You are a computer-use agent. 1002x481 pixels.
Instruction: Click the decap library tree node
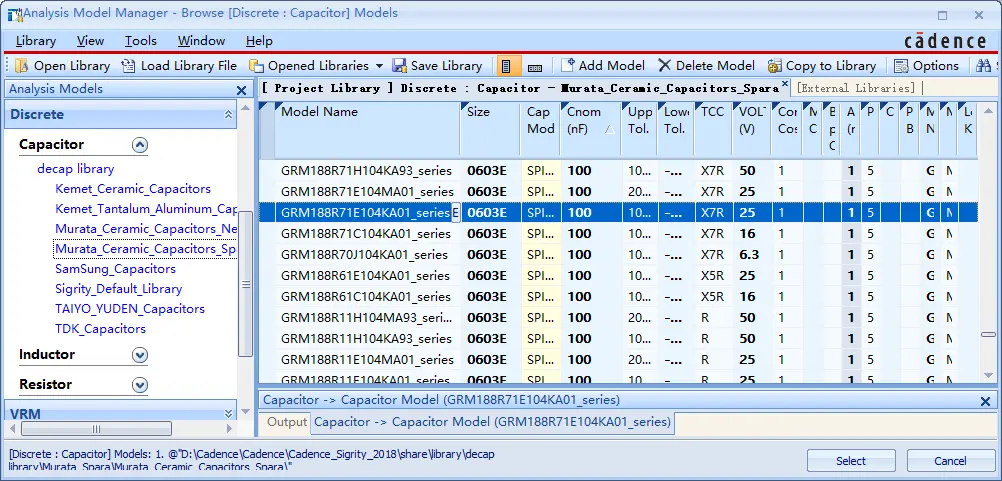[75, 169]
